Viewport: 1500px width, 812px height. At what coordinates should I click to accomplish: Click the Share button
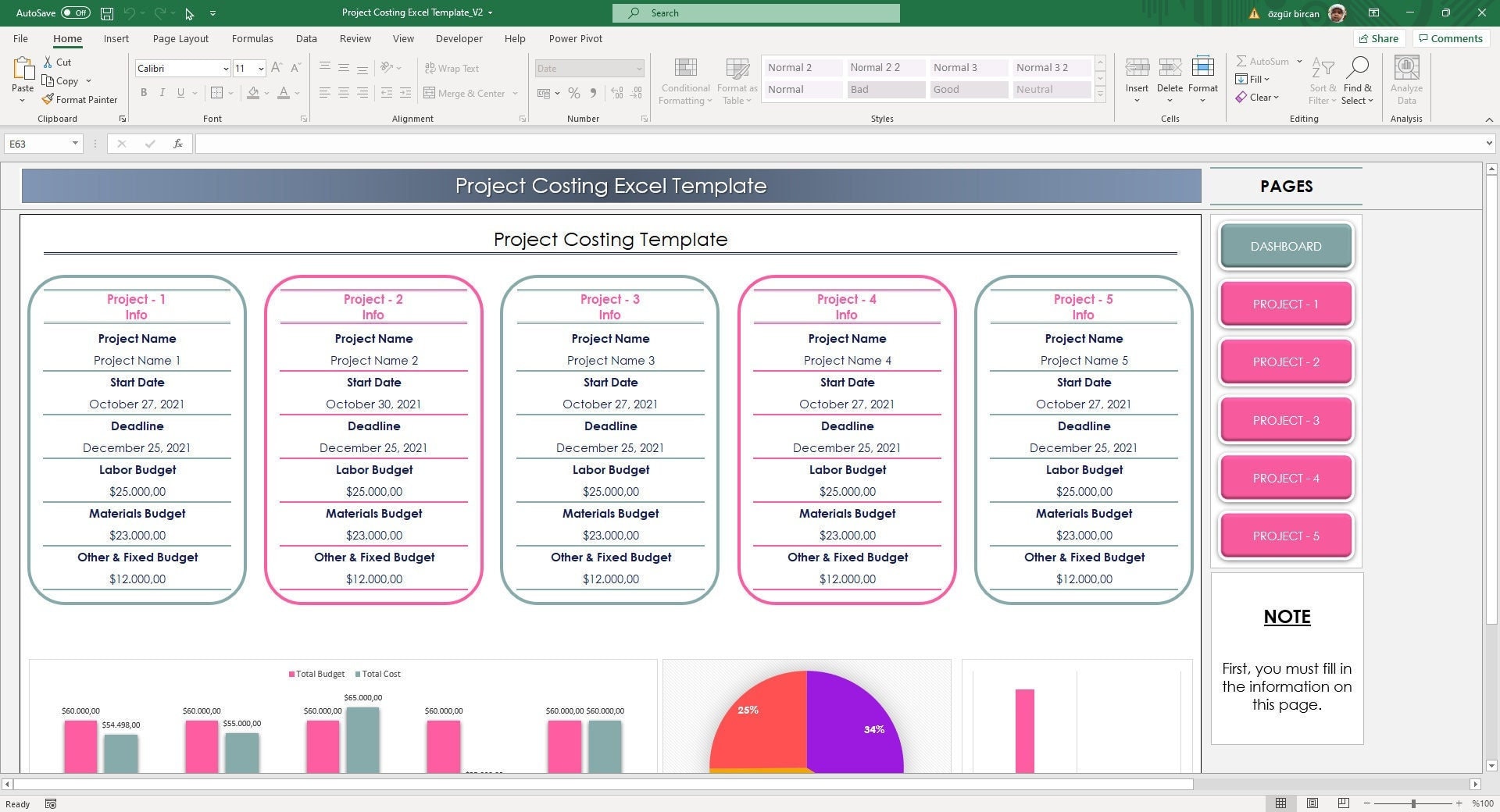[x=1379, y=38]
